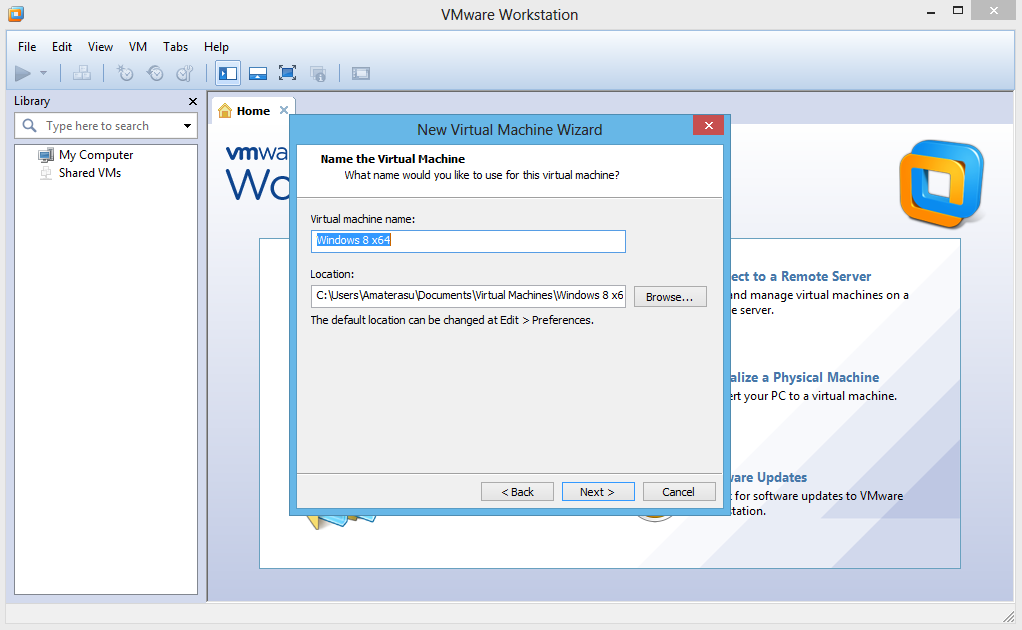
Task: Click the Browse... button
Action: pyautogui.click(x=670, y=297)
